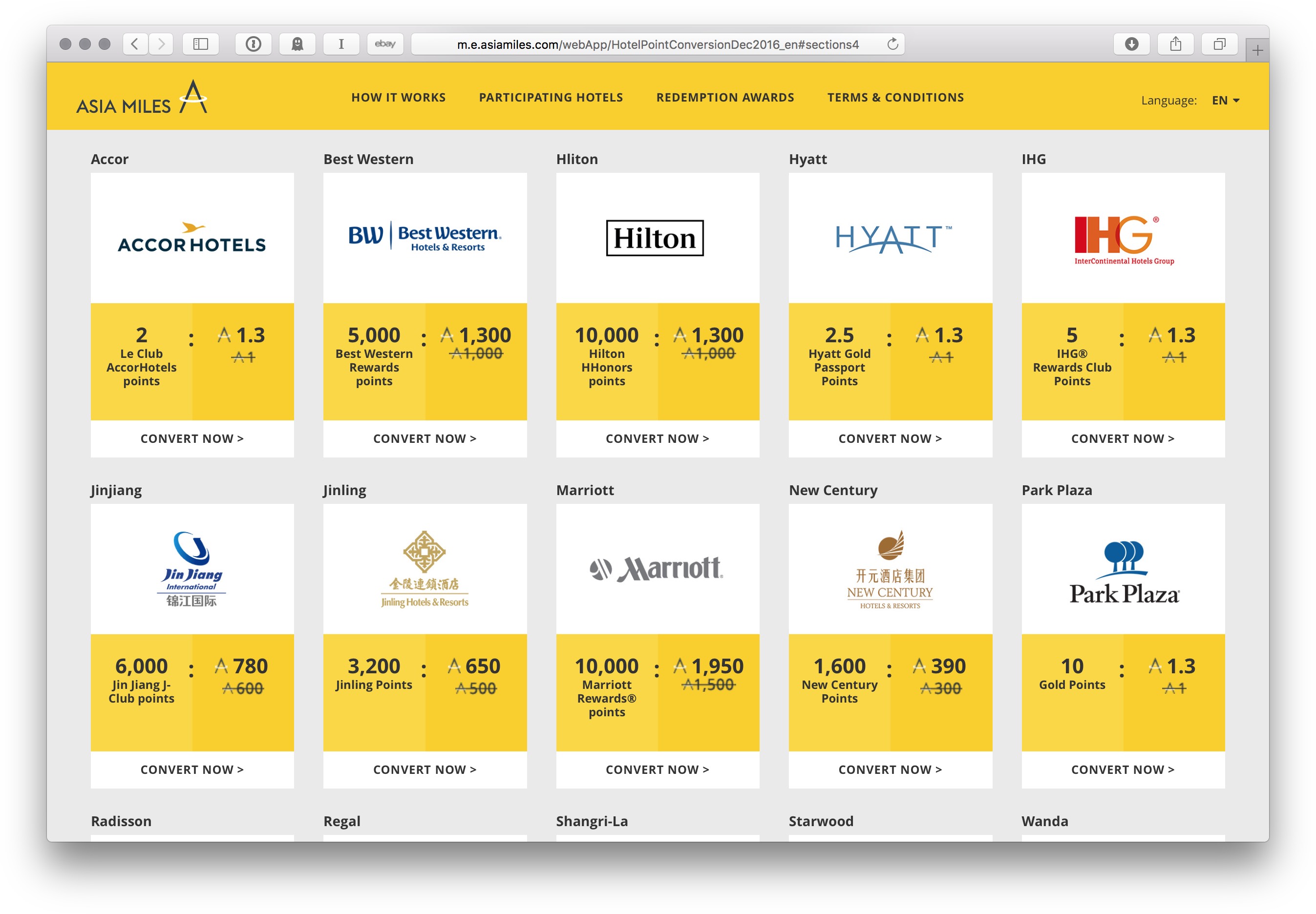Image resolution: width=1316 pixels, height=914 pixels.
Task: Show all tabs overview icon
Action: (x=1219, y=44)
